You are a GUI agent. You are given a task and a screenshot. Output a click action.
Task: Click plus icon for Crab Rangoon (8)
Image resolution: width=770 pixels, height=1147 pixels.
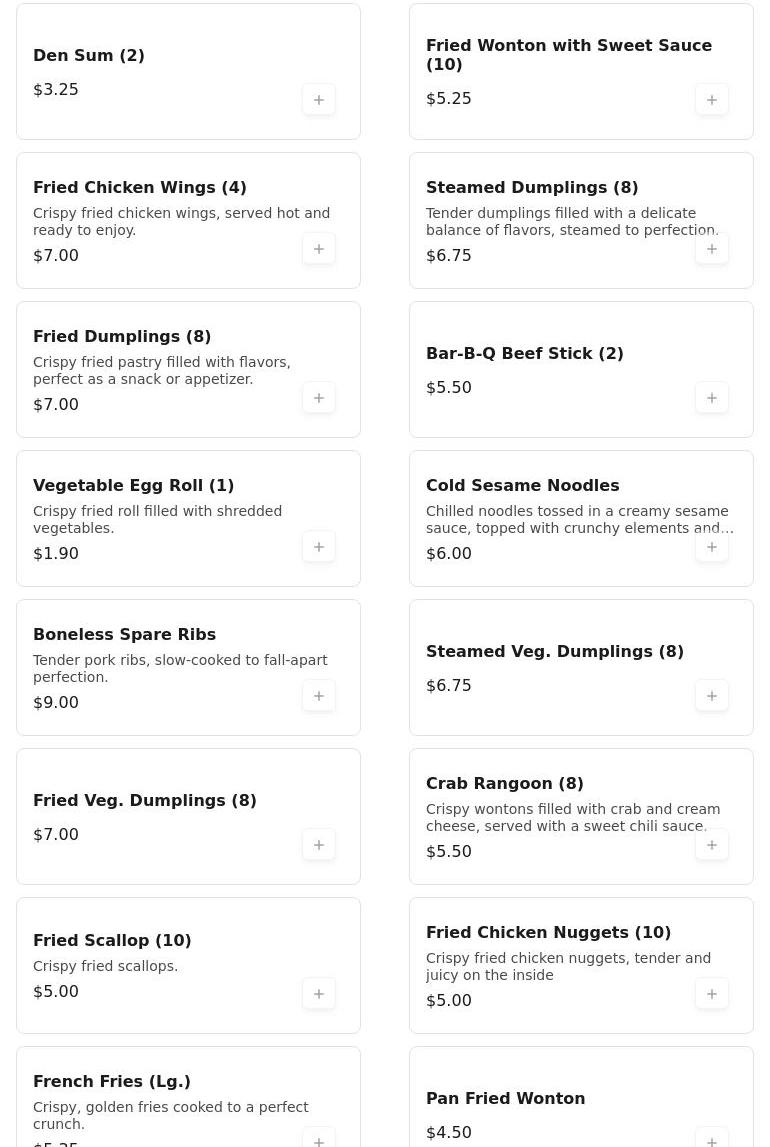pos(712,845)
